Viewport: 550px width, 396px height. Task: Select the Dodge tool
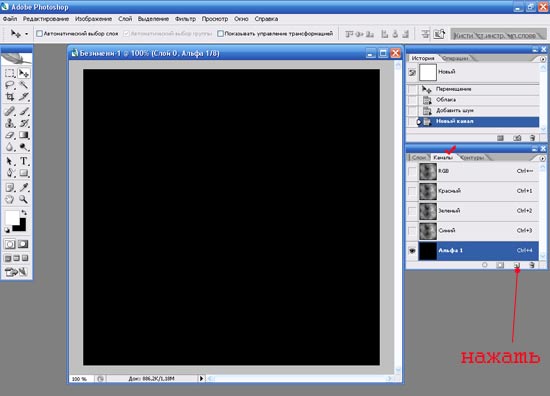coord(24,147)
